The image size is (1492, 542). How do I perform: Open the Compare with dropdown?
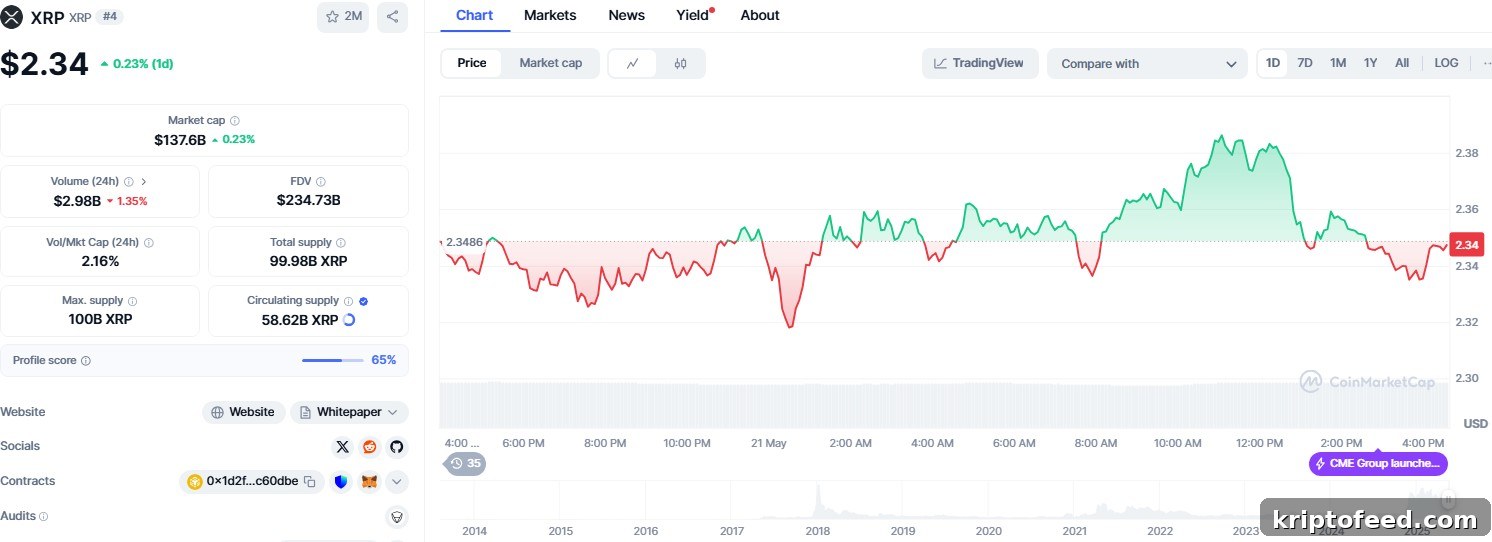click(x=1147, y=64)
